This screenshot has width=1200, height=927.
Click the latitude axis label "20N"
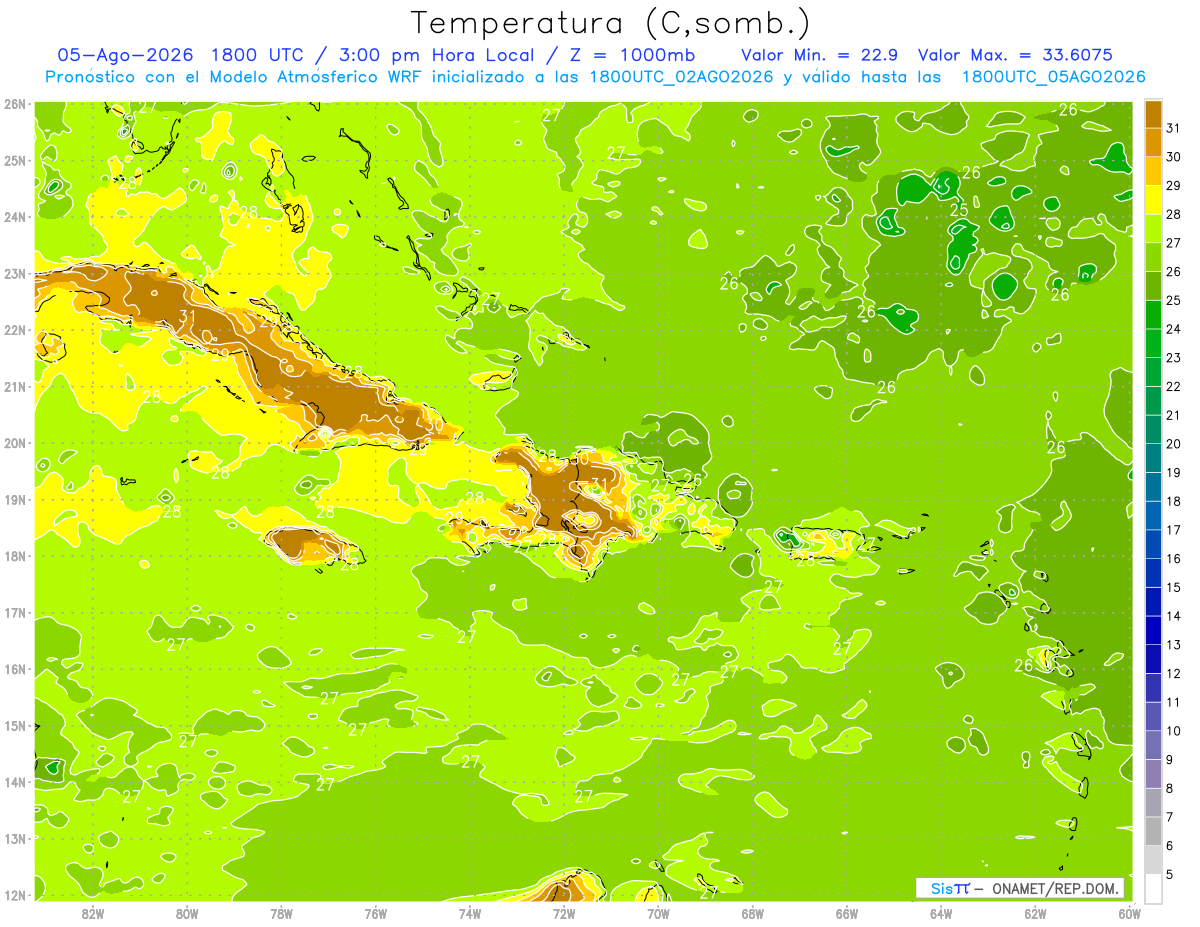pyautogui.click(x=15, y=443)
